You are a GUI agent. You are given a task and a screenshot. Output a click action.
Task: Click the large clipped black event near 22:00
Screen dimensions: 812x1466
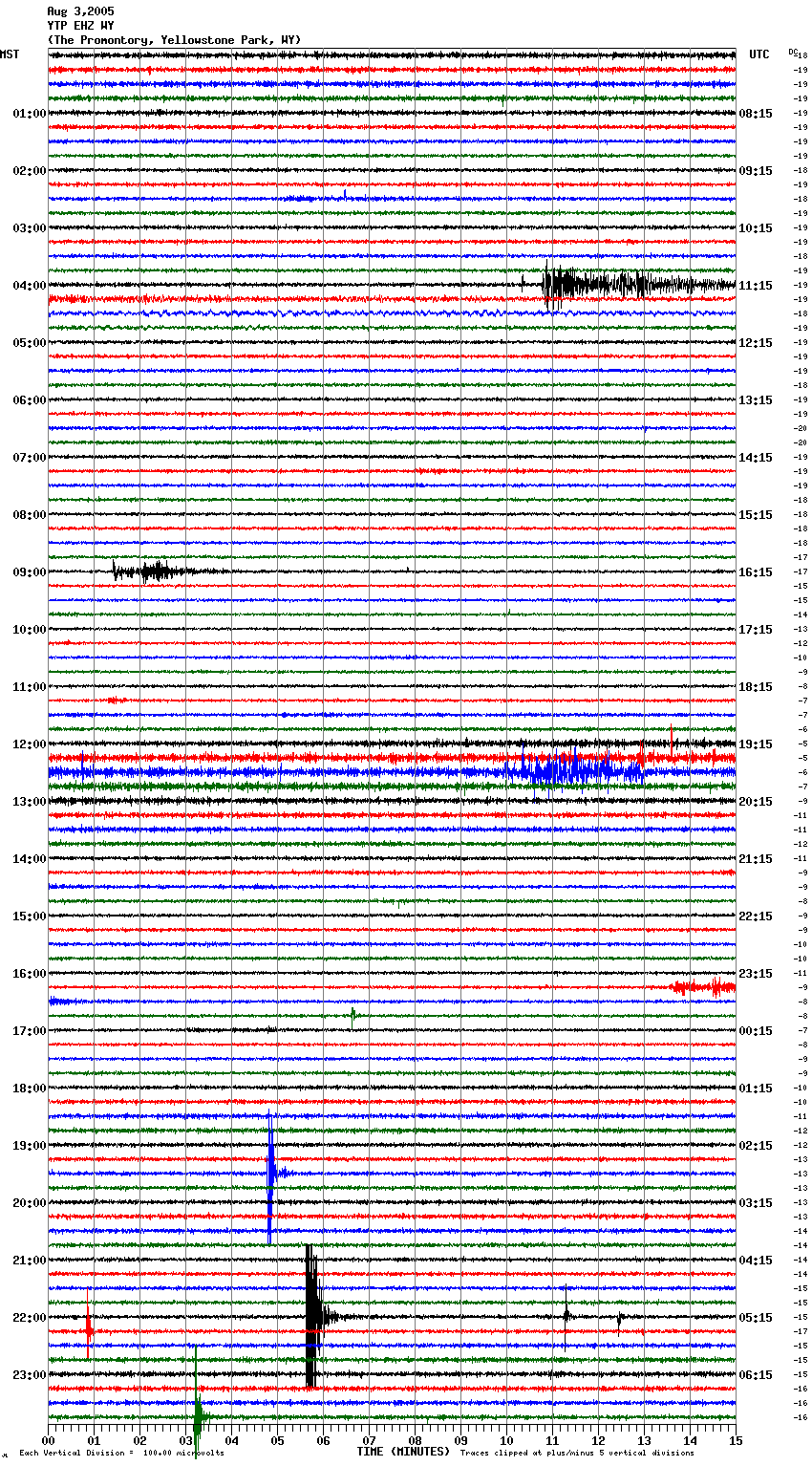pos(312,1317)
